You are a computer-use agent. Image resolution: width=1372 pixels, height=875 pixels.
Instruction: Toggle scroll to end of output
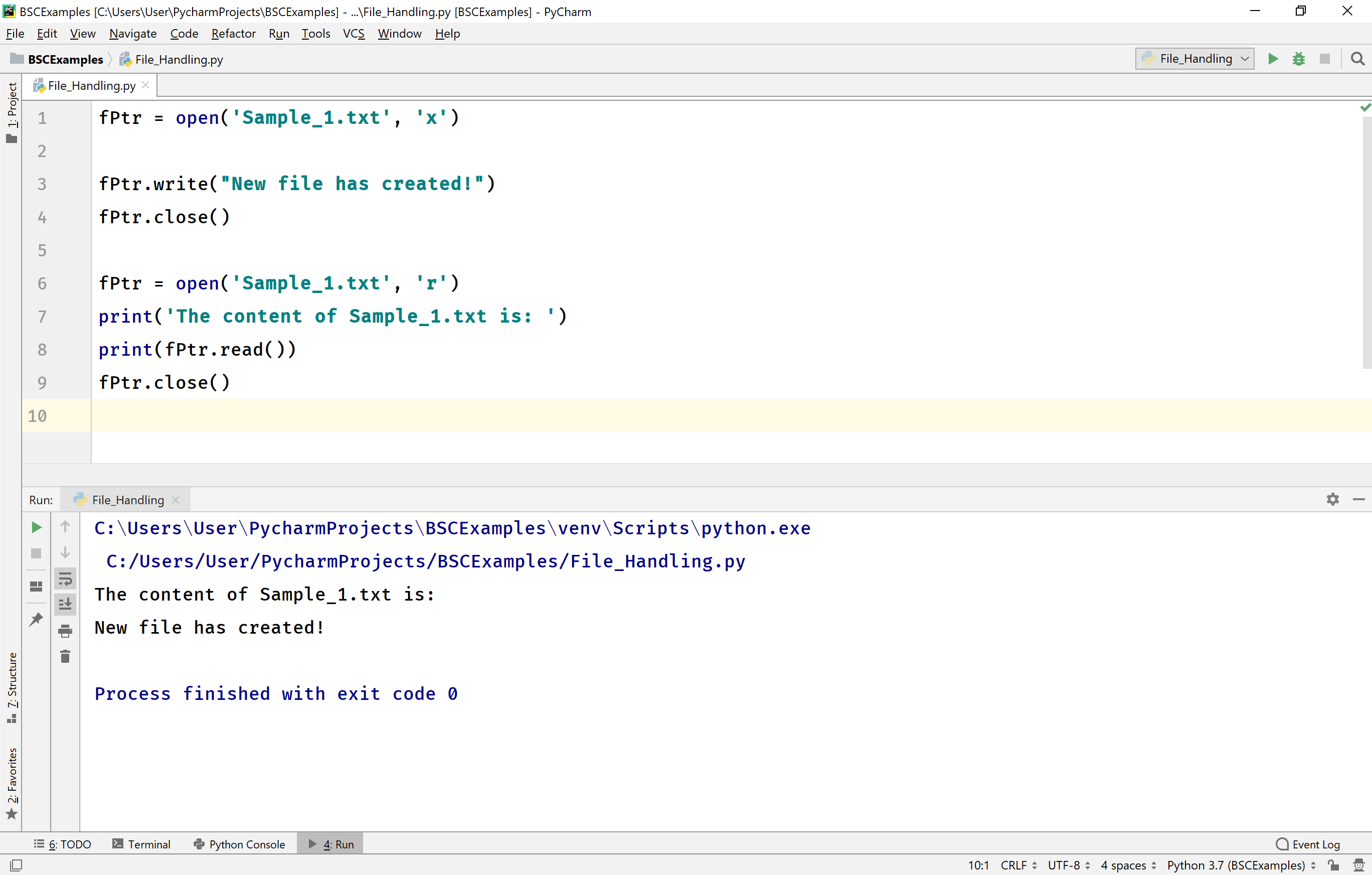click(x=65, y=604)
